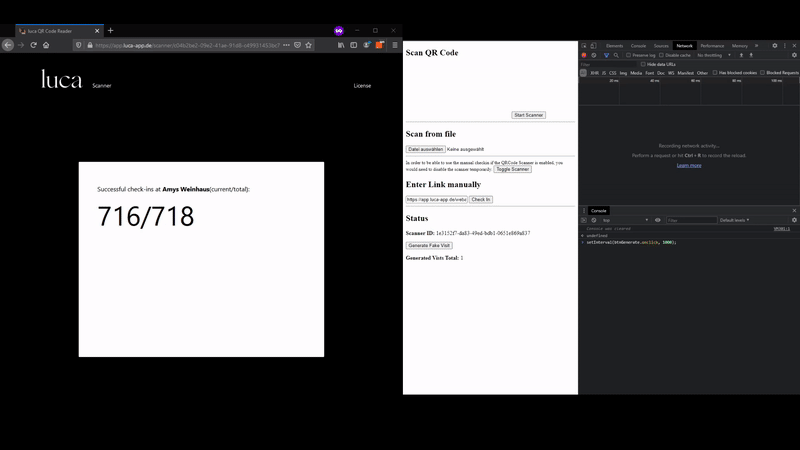The width and height of the screenshot is (800, 450).
Task: Open new tab with plus button
Action: tap(110, 31)
